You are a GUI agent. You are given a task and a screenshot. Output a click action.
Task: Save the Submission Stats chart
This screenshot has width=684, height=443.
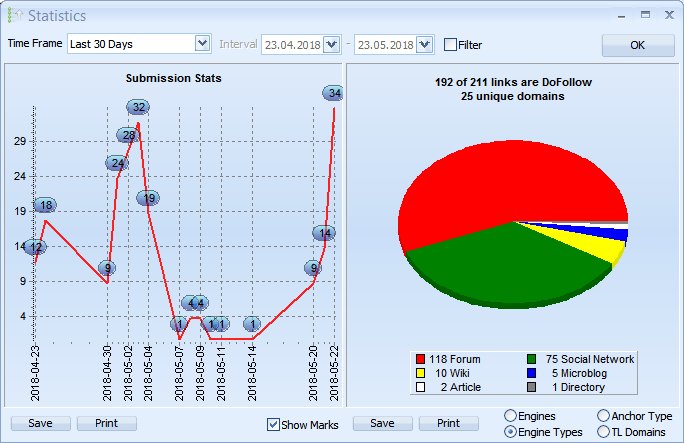pyautogui.click(x=41, y=423)
